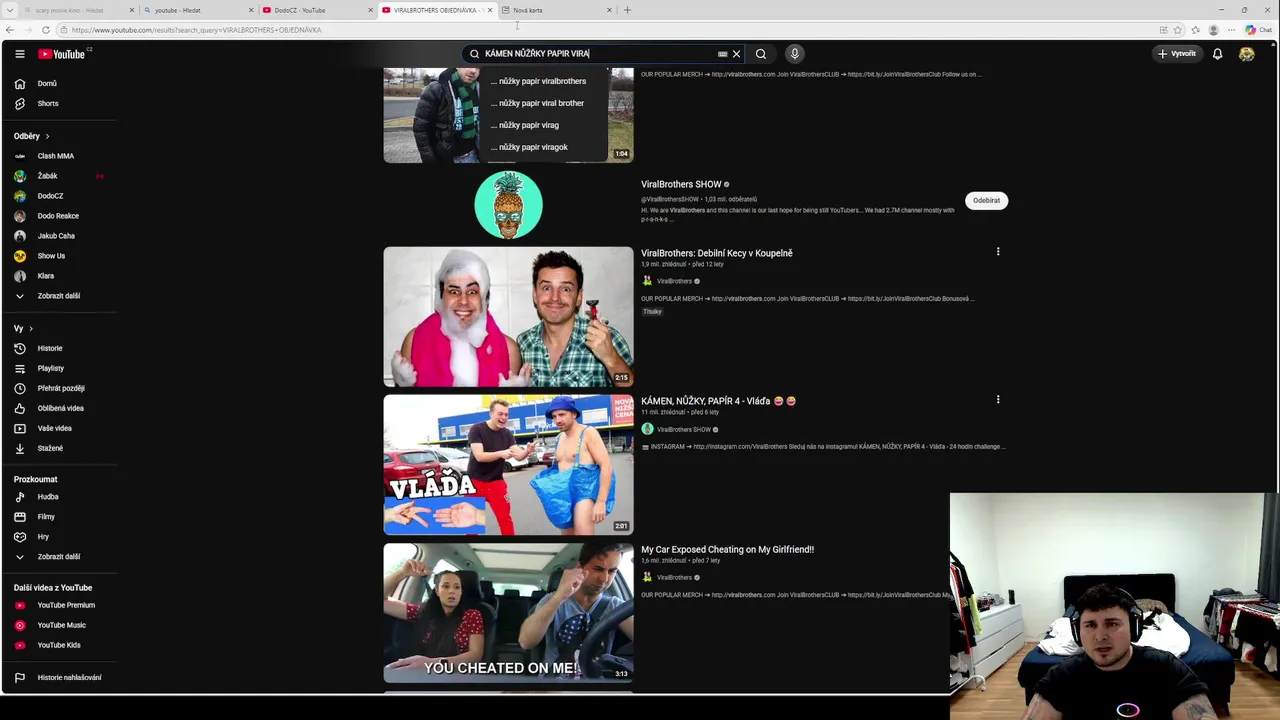1280x720 pixels.
Task: Open the on-screen keyboard icon in the search box
Action: (x=722, y=54)
